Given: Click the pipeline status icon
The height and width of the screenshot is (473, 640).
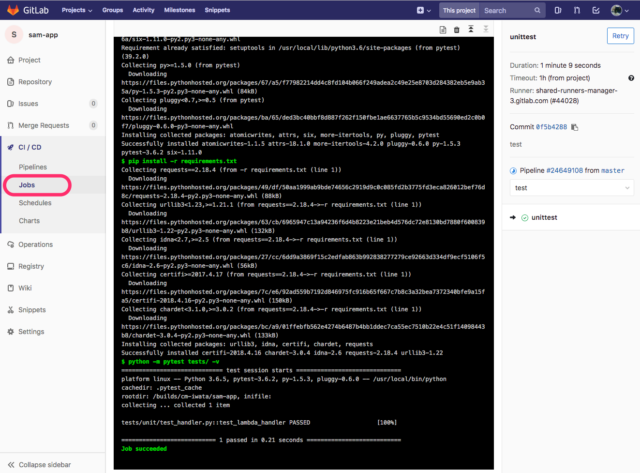Looking at the screenshot, I should tap(513, 171).
